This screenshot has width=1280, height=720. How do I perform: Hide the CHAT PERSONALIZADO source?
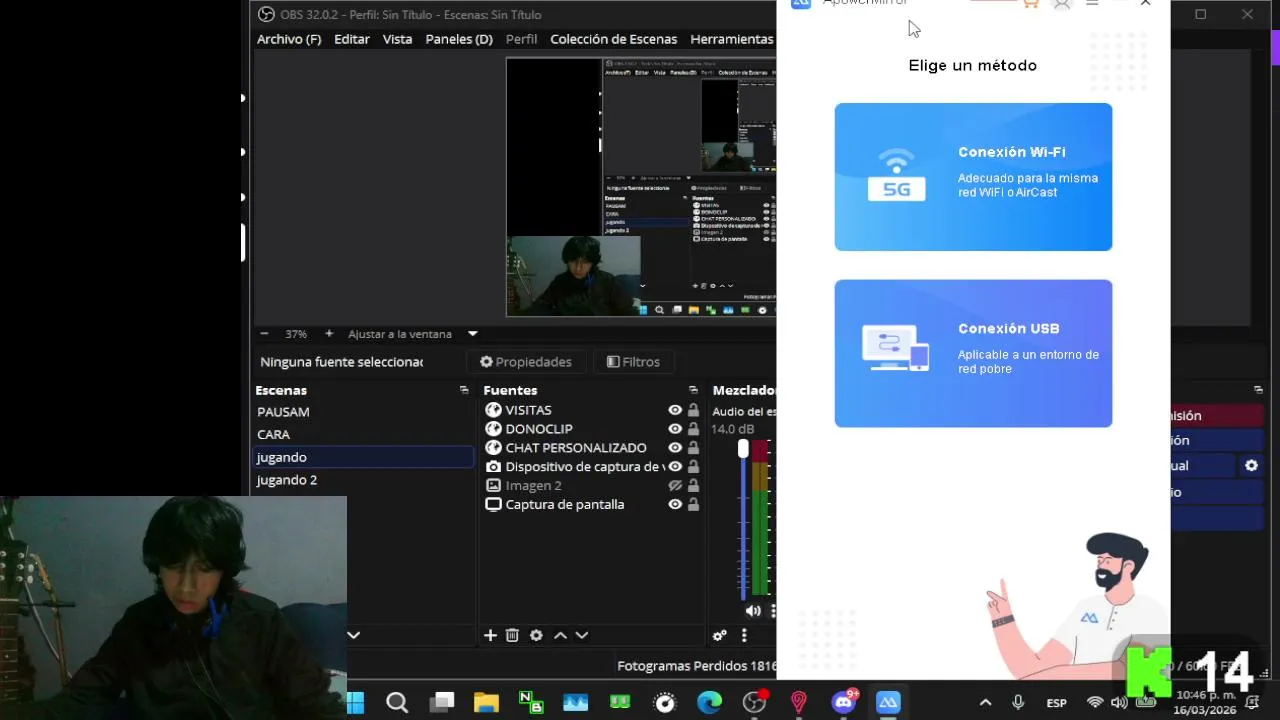pos(675,448)
